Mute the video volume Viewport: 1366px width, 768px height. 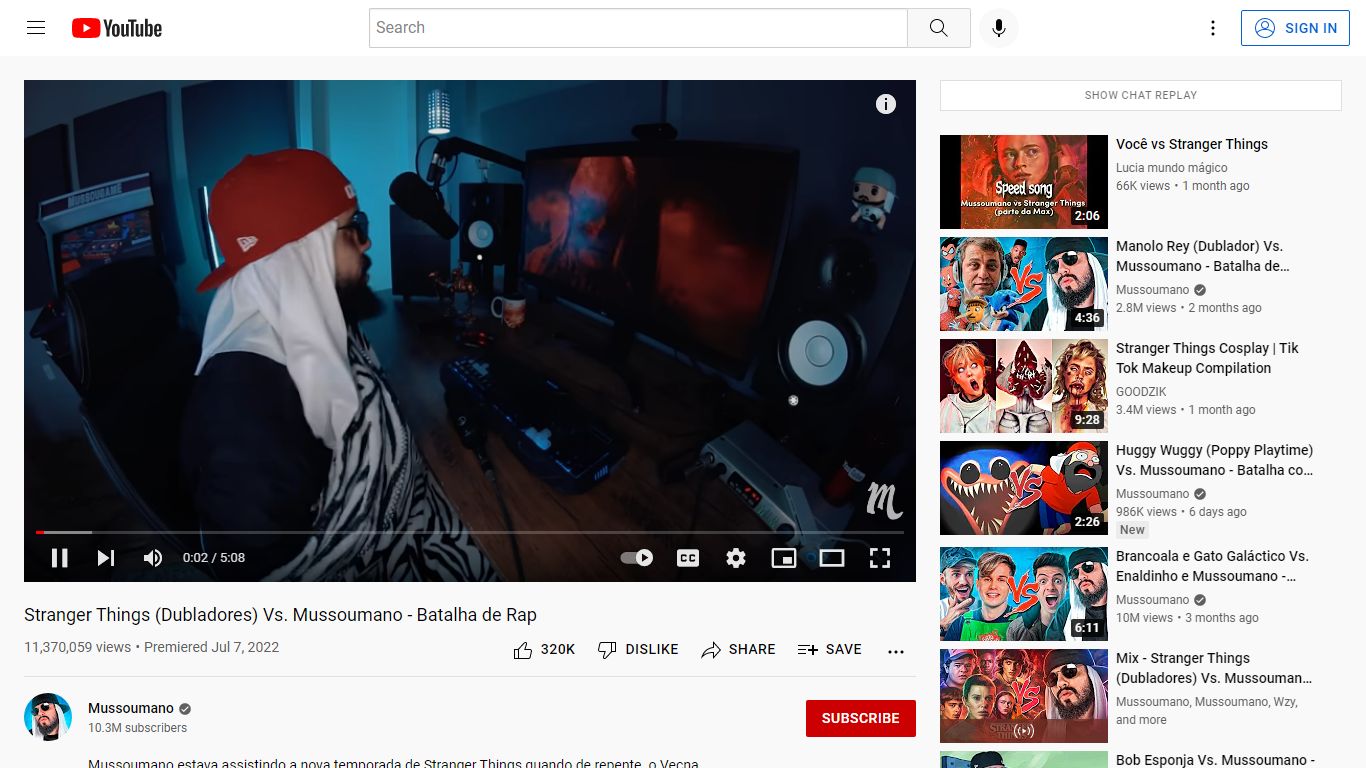click(x=153, y=558)
